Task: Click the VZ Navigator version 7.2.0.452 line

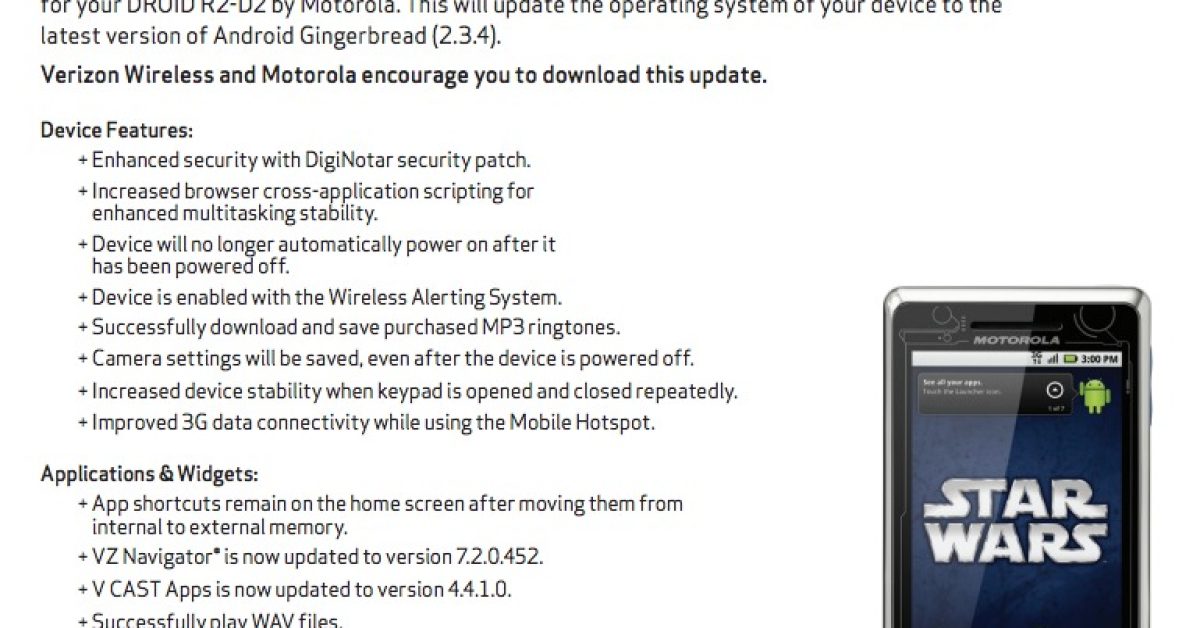Action: pyautogui.click(x=310, y=557)
